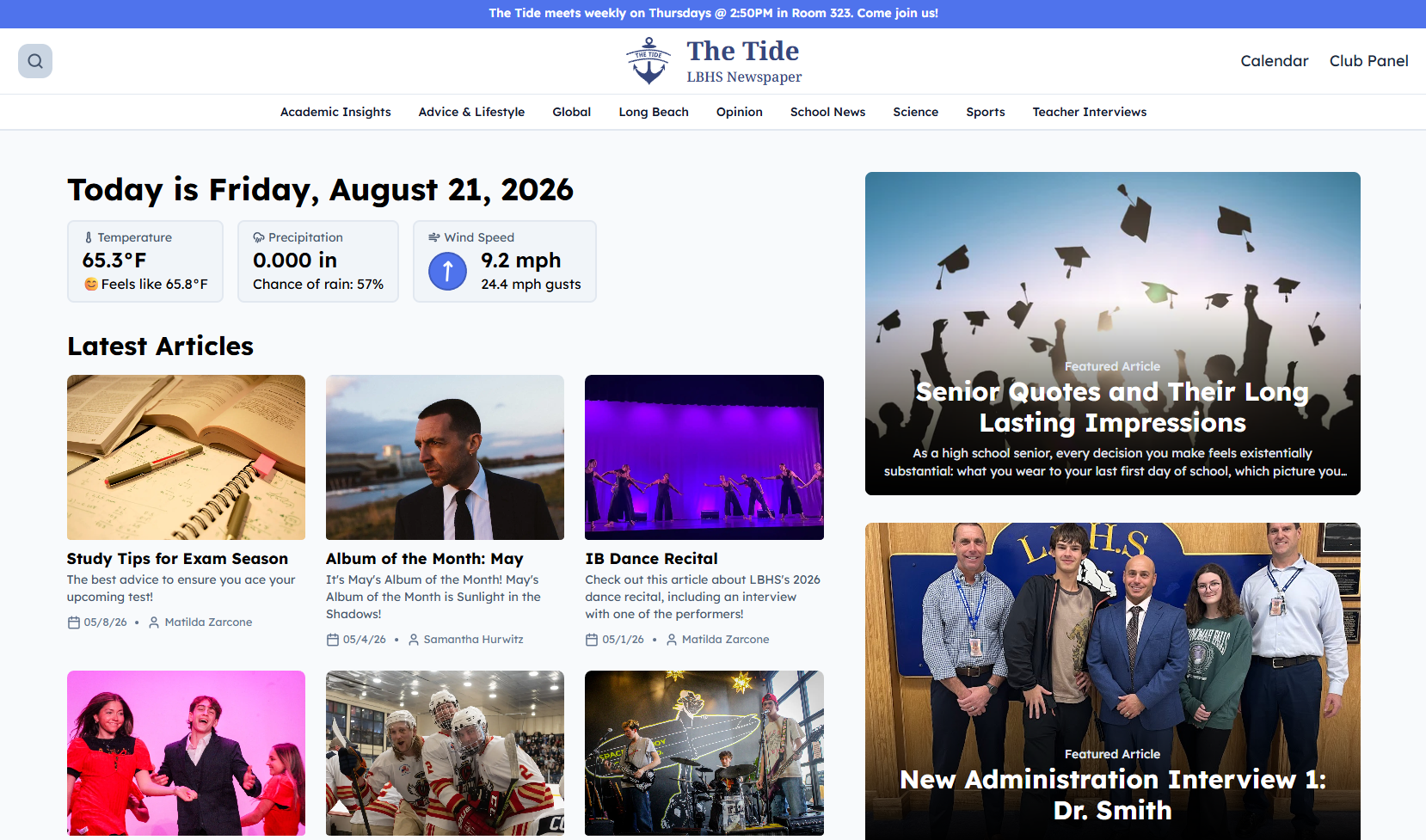Open the Sports category
The image size is (1426, 840).
point(986,112)
